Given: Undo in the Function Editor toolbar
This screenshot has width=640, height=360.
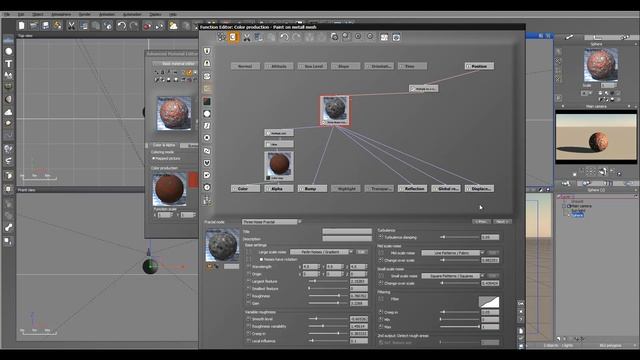Looking at the screenshot, I should click(284, 37).
